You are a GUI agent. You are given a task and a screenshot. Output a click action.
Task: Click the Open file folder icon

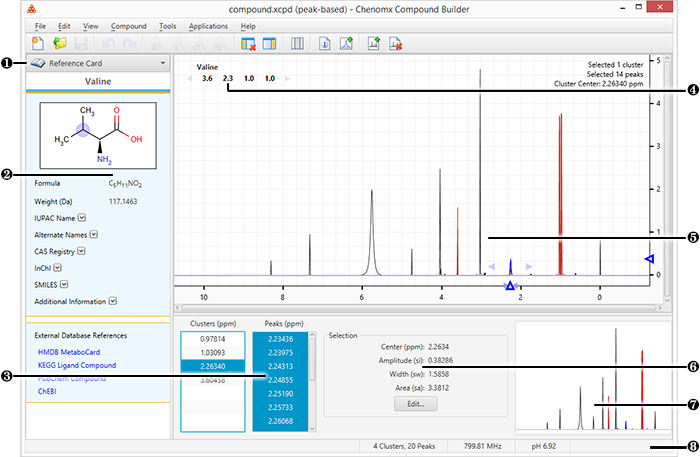tap(60, 44)
